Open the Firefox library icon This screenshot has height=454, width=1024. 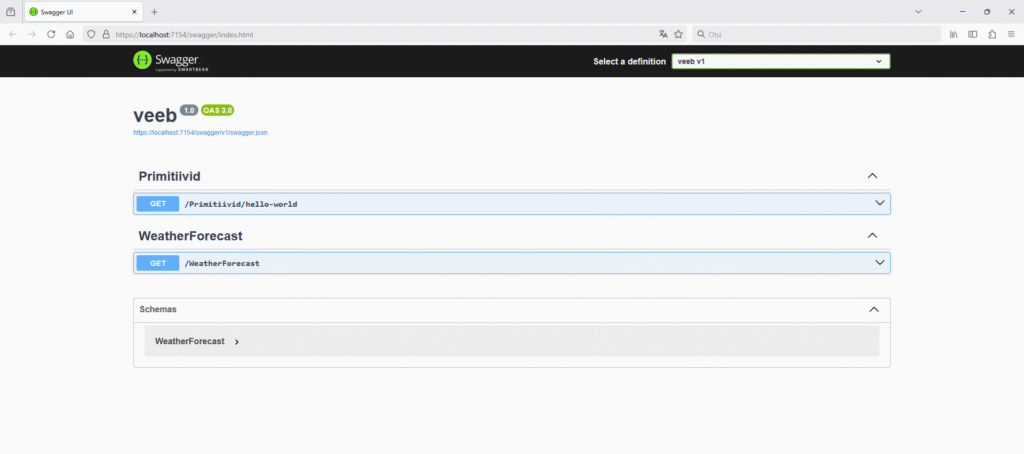pos(953,34)
